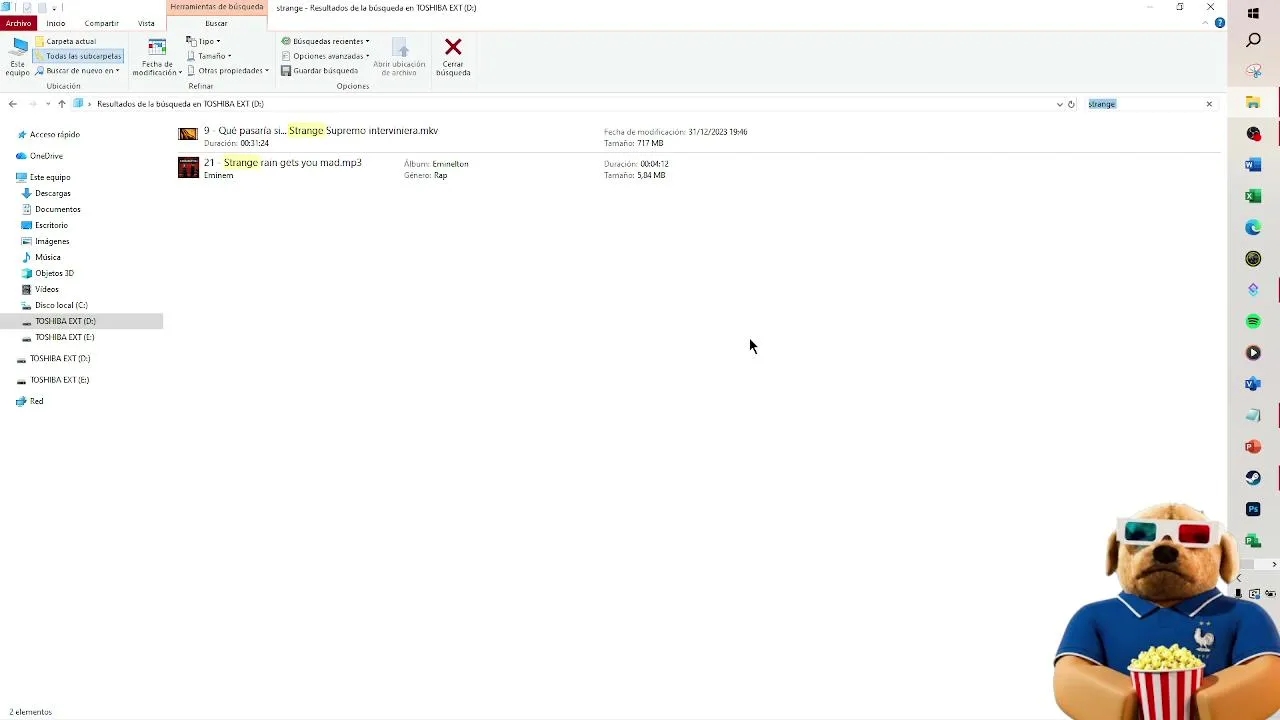
Task: Open the blue Help question mark icon
Action: 1220,23
